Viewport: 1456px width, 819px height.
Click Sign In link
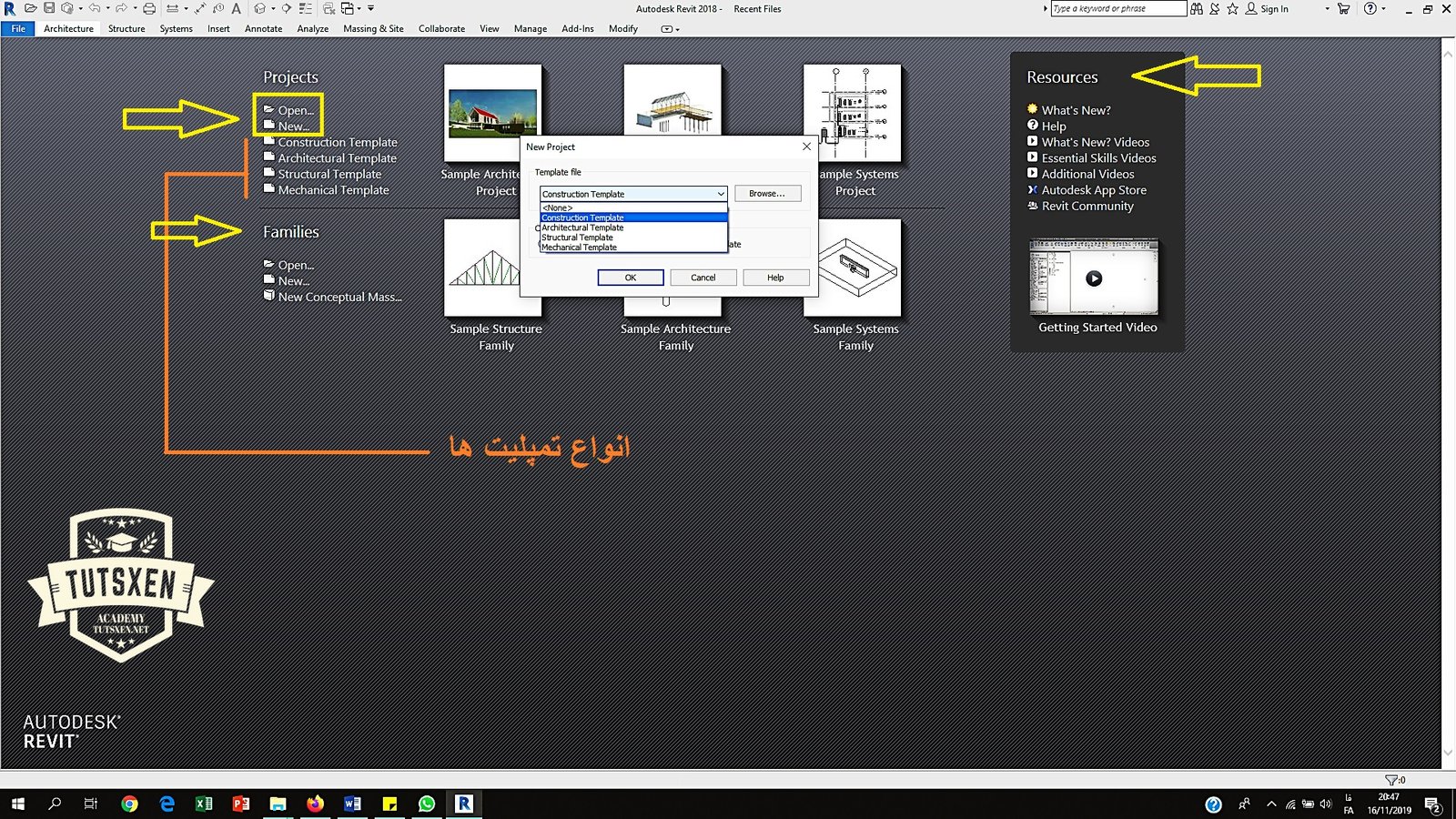tap(1274, 8)
